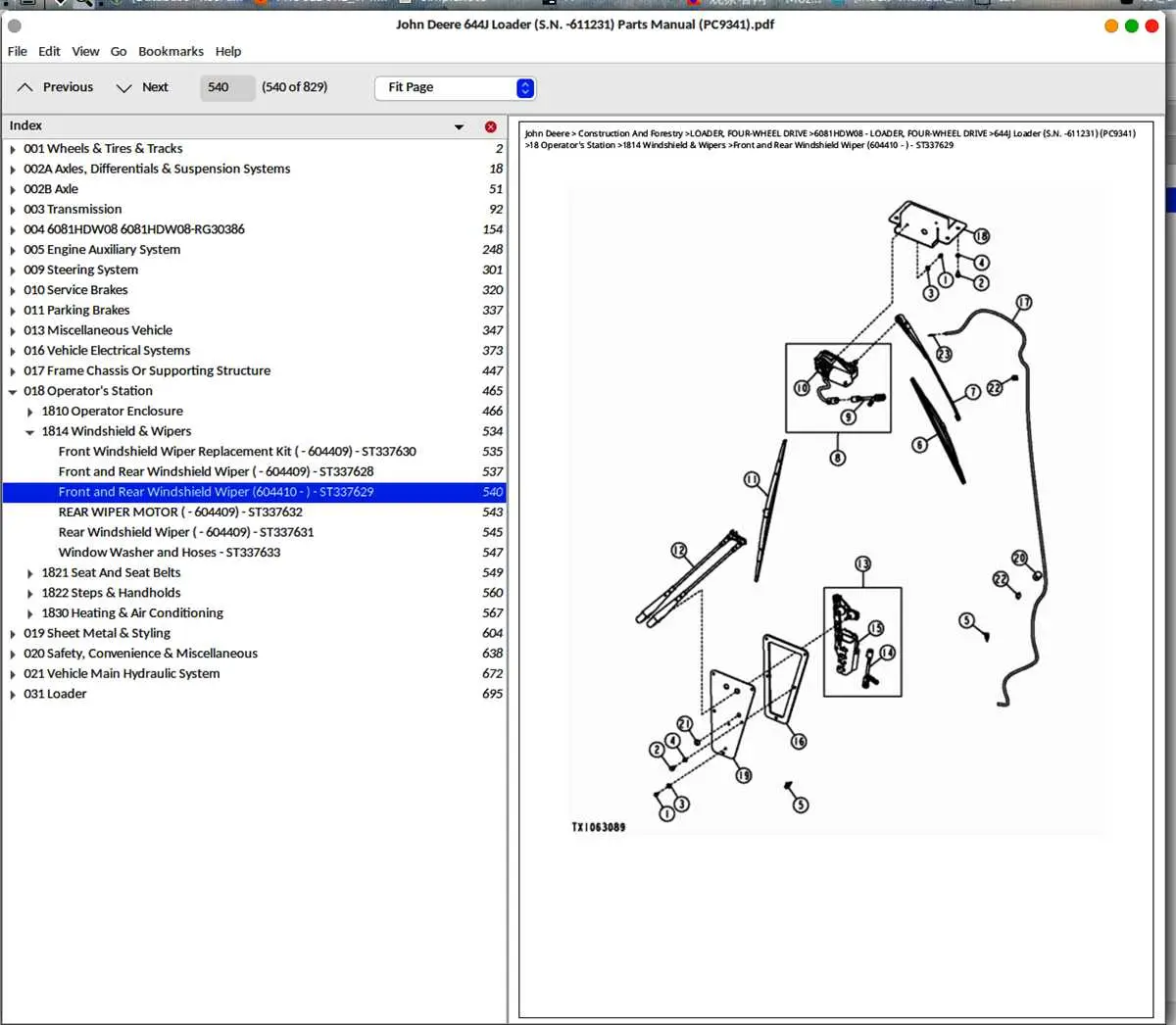Expand 005 Engine Auxiliary System
Viewport: 1176px width, 1025px height.
point(13,250)
